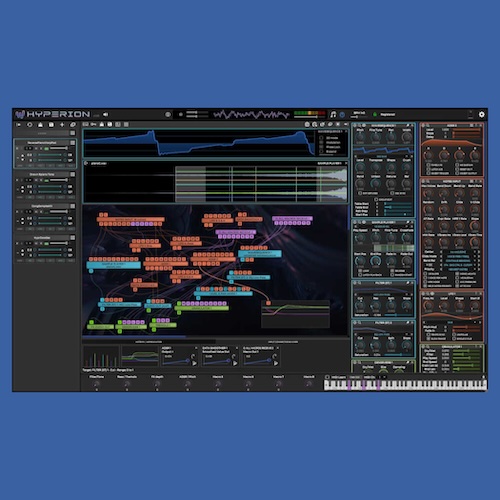
Task: Select the left tab above modulation slots
Action: click(149, 342)
